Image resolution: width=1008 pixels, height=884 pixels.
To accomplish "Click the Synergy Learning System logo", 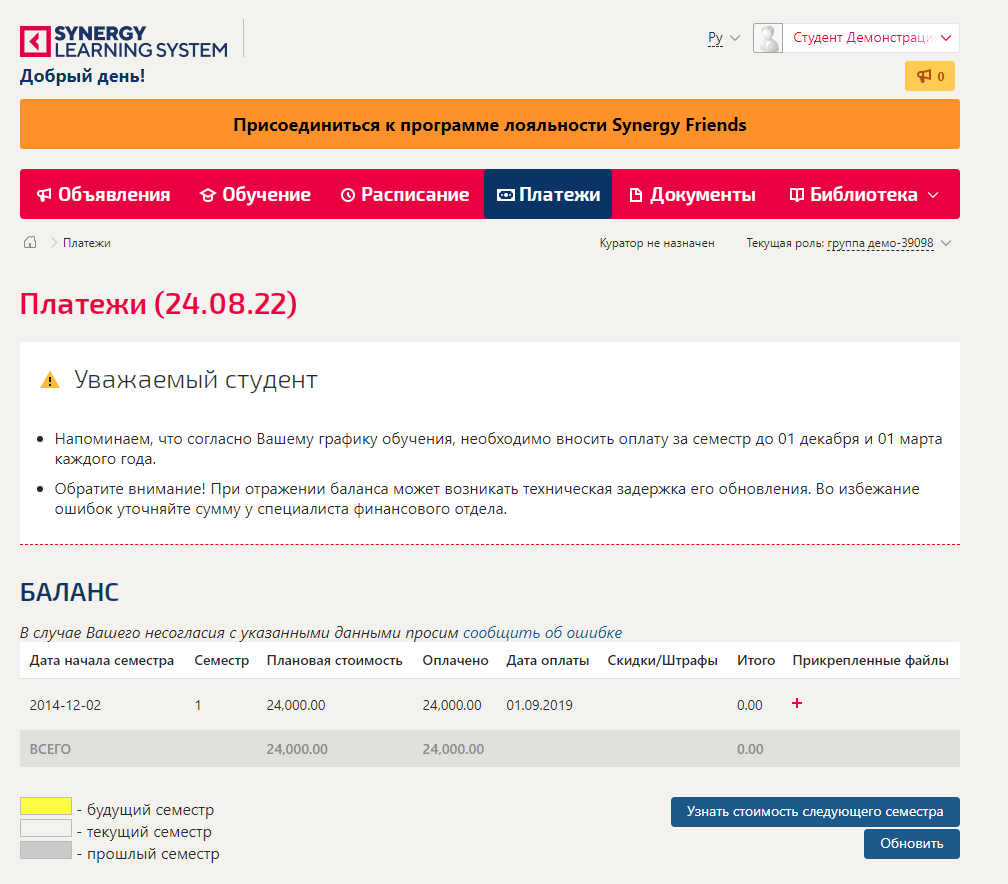I will coord(124,40).
